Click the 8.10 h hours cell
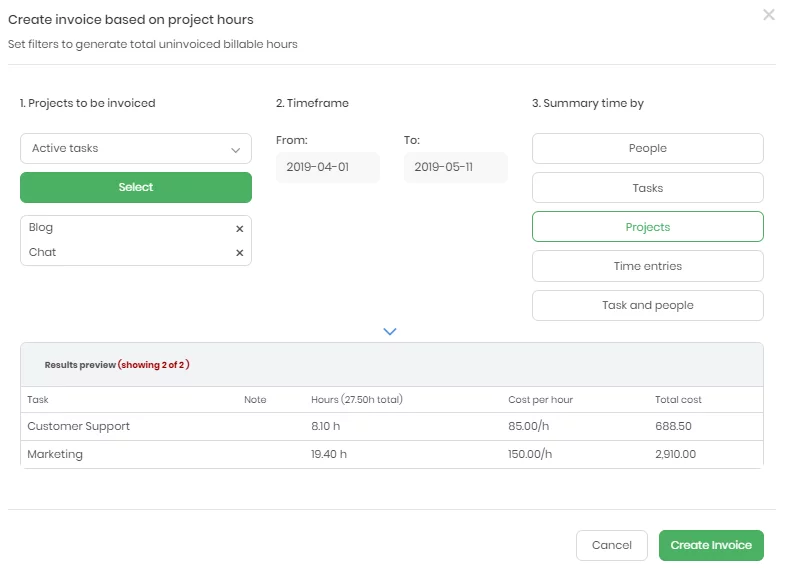785x578 pixels. point(325,426)
